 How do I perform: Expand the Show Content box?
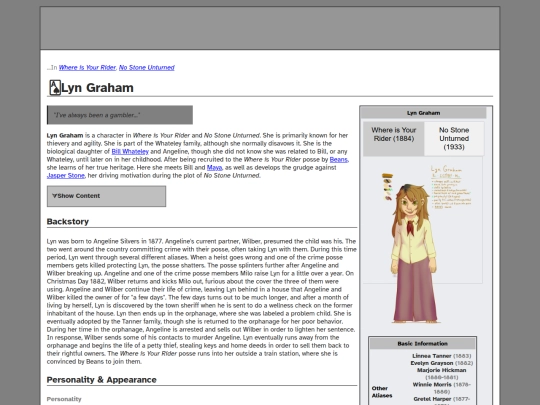point(106,196)
